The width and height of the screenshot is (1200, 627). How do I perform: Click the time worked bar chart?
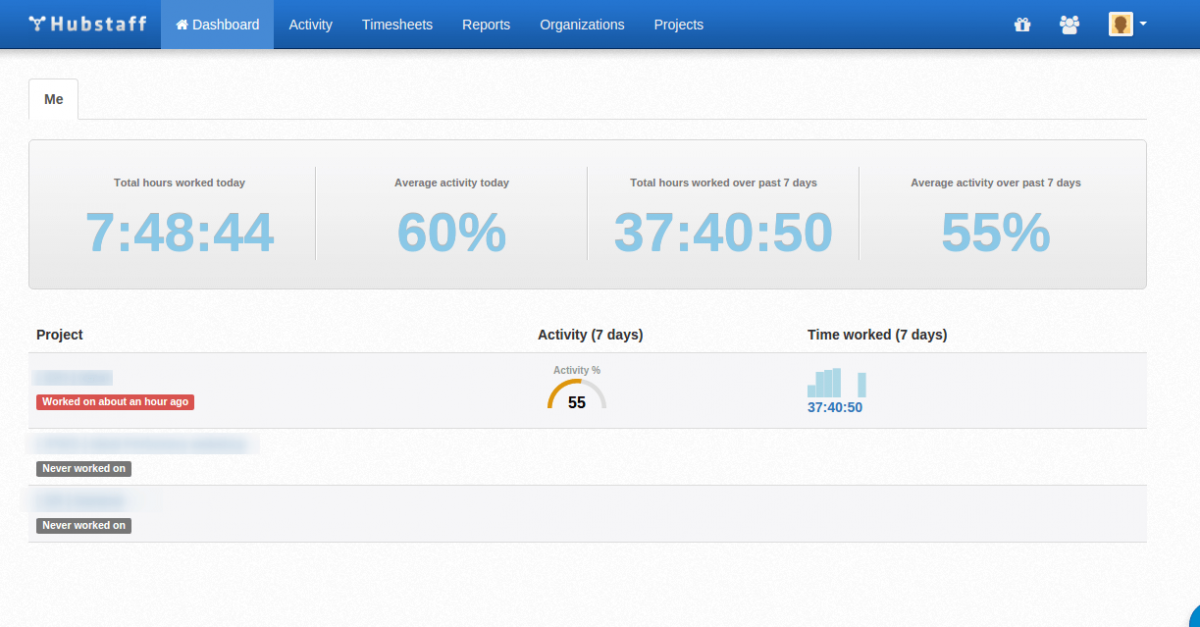pos(837,383)
